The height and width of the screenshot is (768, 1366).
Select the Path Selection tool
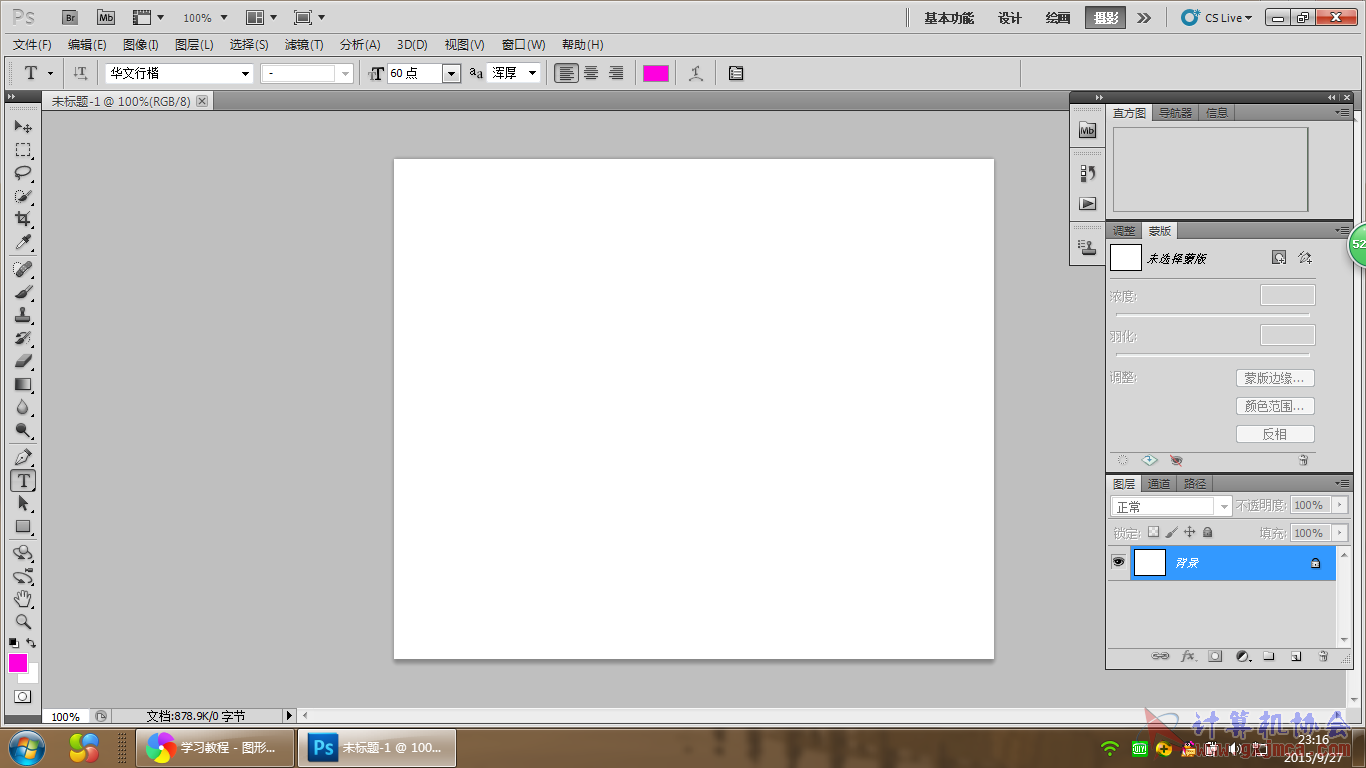point(23,503)
